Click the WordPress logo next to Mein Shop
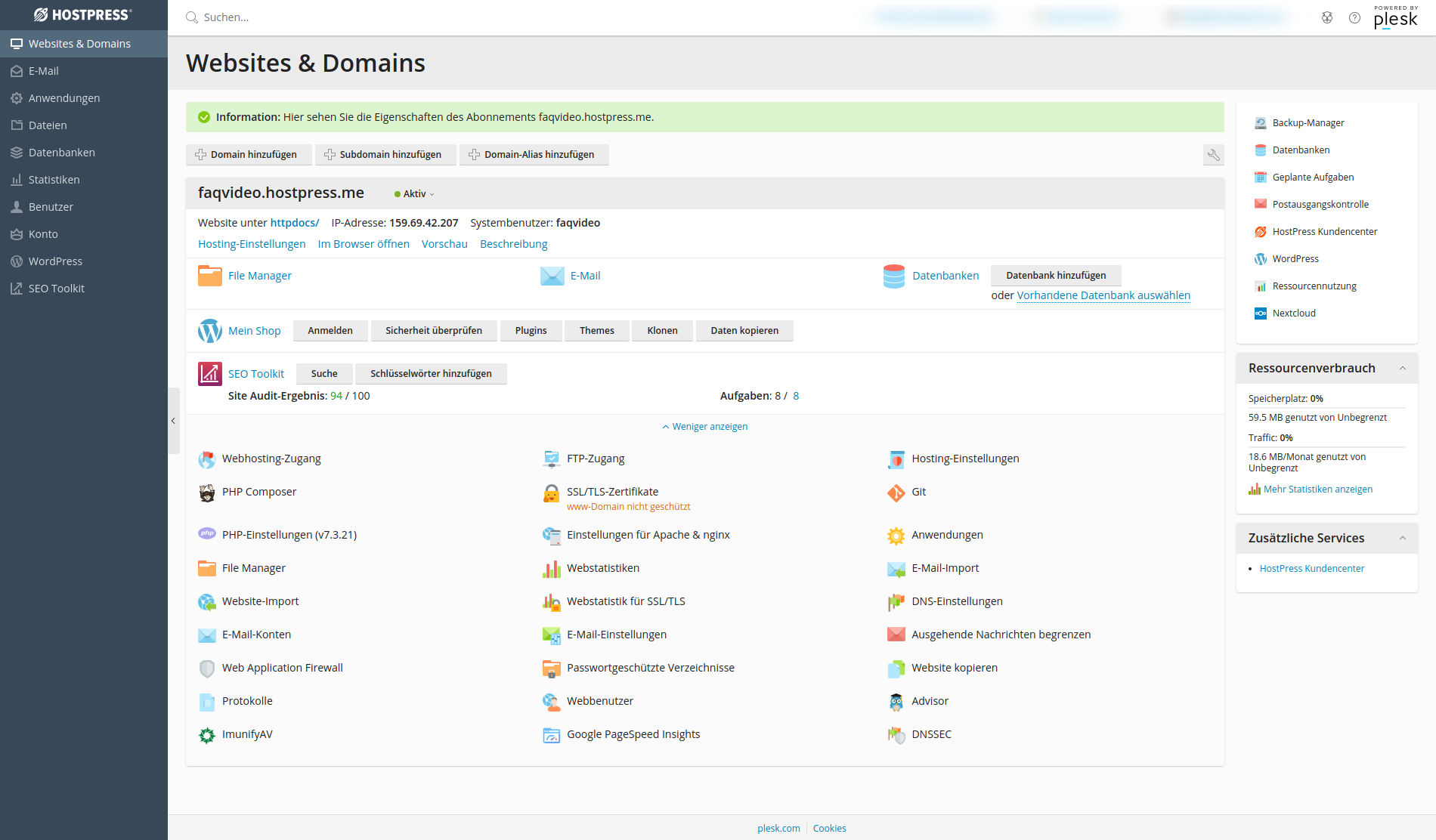 click(210, 331)
